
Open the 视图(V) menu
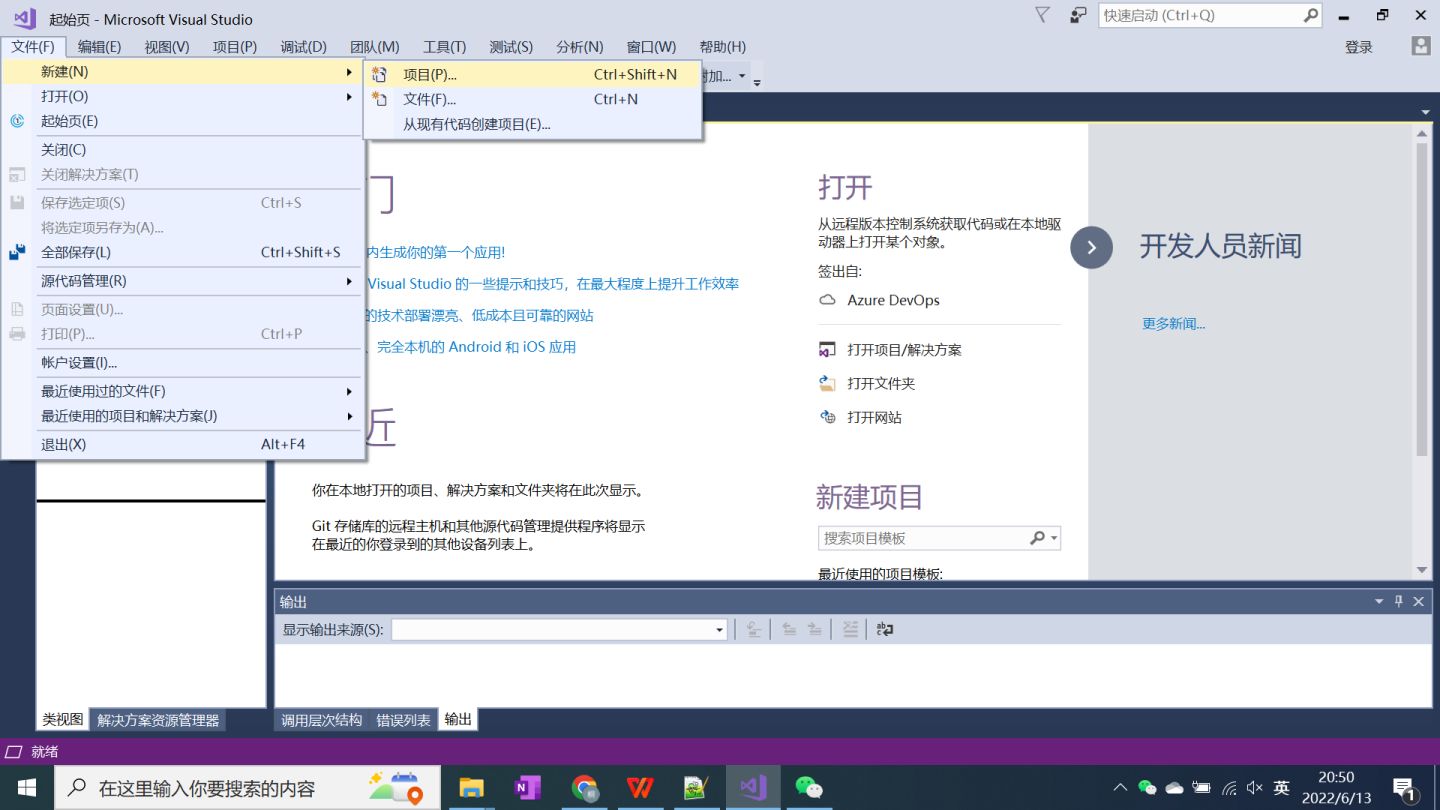point(166,46)
